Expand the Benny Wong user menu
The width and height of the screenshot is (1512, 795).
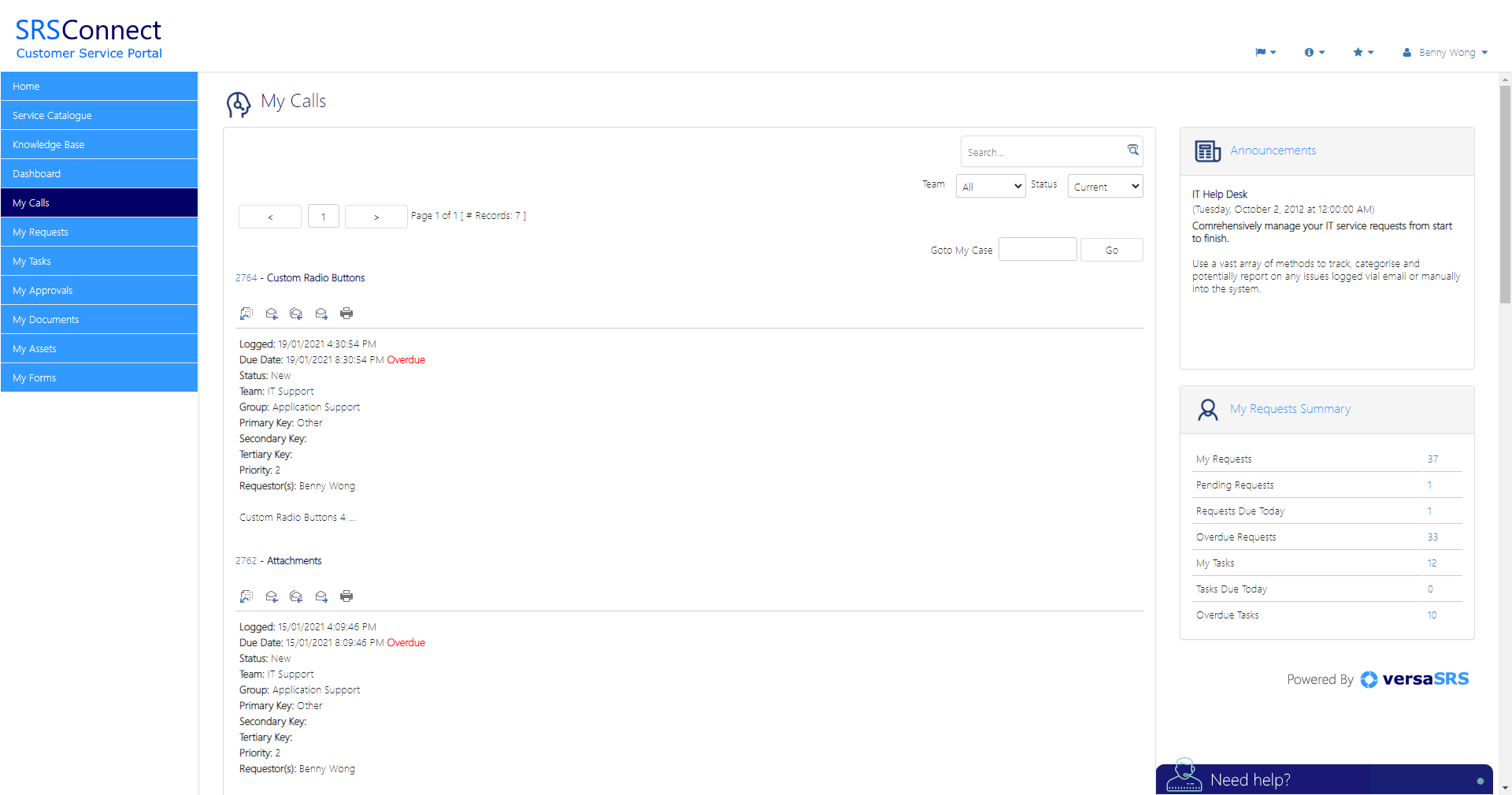click(1446, 53)
